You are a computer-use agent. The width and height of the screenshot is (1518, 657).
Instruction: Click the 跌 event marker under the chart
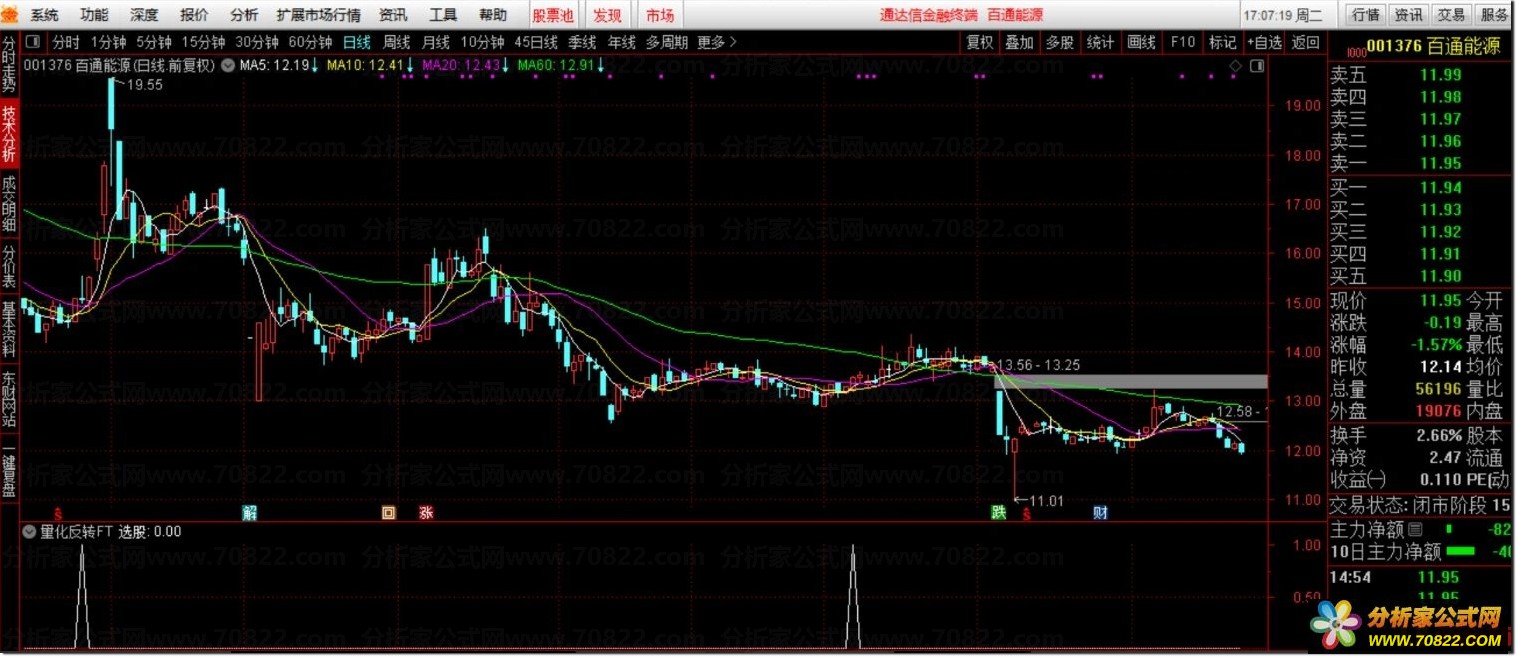998,513
